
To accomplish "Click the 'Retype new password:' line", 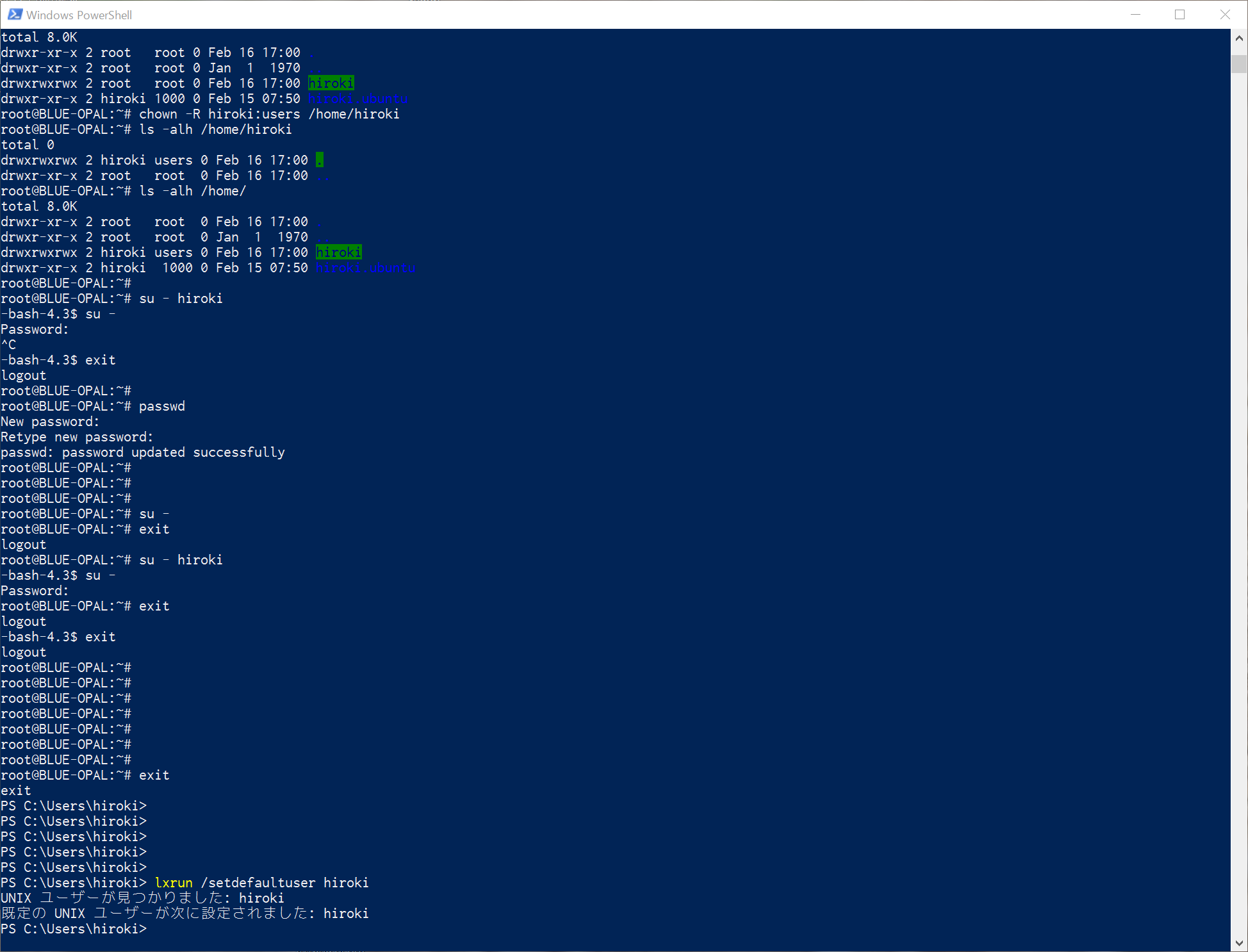I will coord(77,437).
